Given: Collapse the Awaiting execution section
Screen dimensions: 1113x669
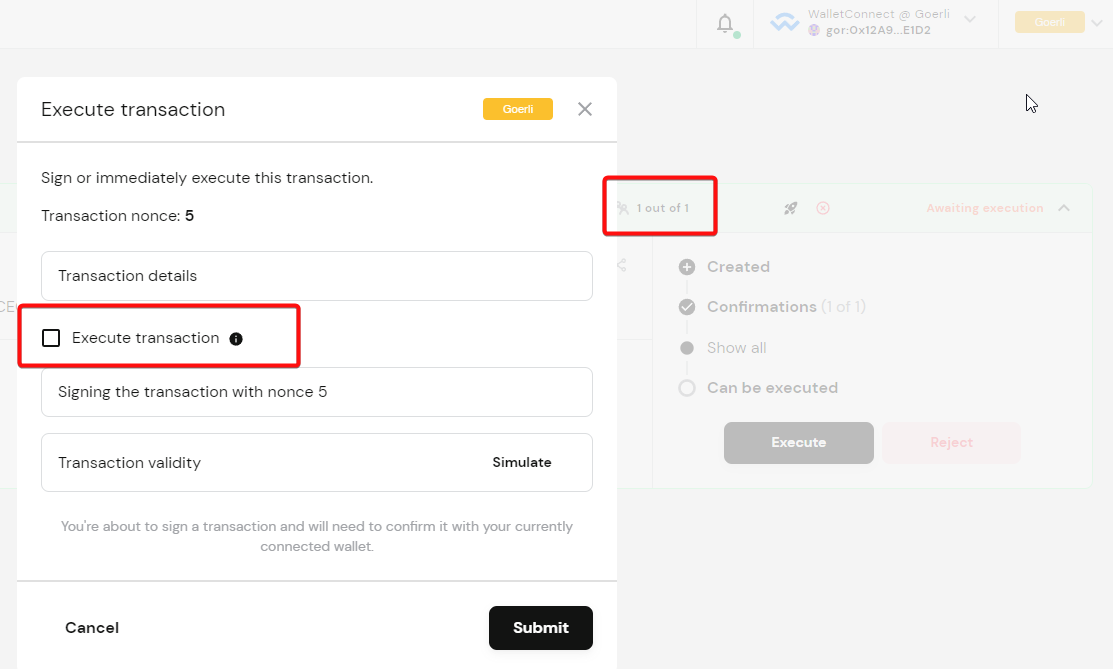Looking at the screenshot, I should click(1064, 207).
